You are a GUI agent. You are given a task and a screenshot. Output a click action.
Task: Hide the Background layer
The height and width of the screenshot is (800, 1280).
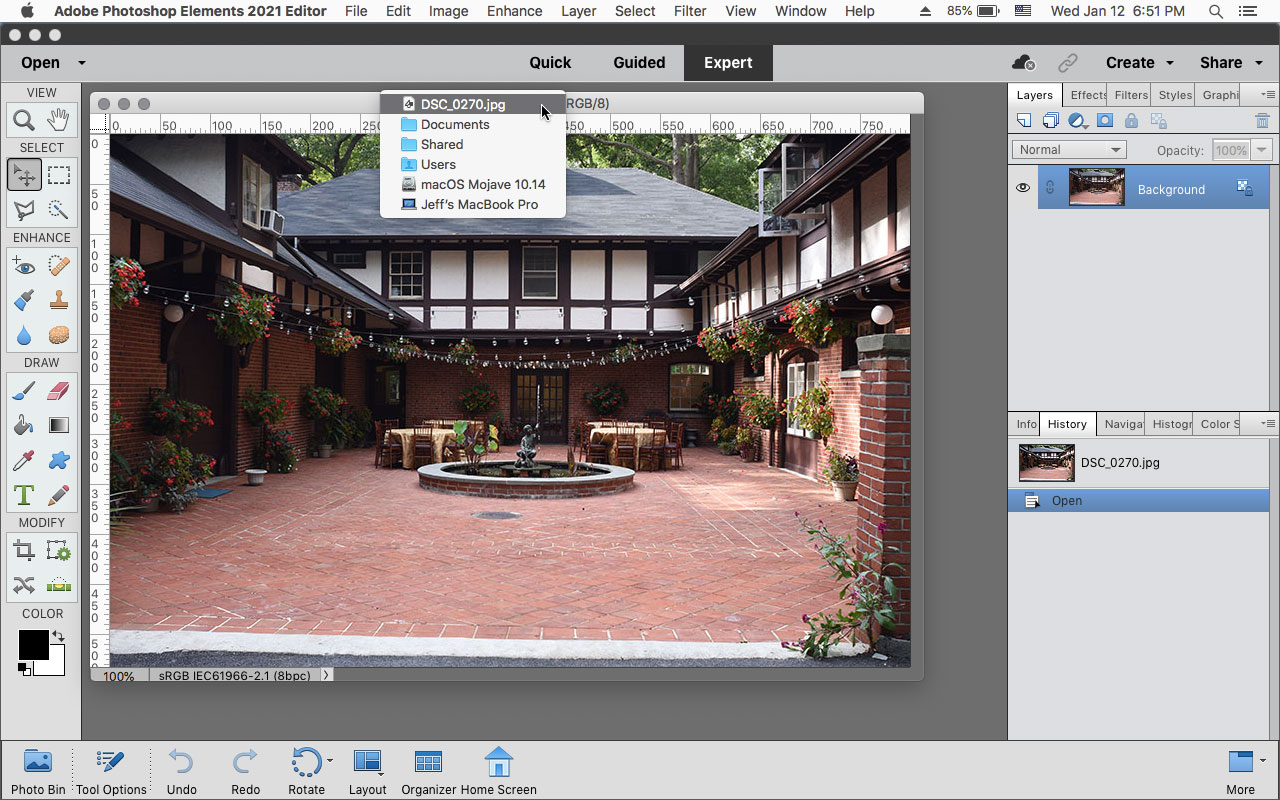pyautogui.click(x=1022, y=188)
